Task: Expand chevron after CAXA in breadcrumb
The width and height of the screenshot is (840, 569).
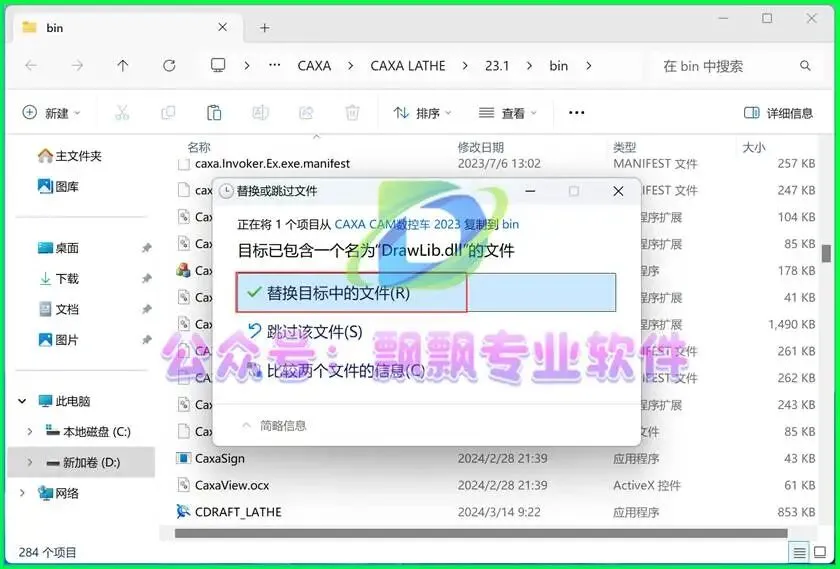Action: 350,66
